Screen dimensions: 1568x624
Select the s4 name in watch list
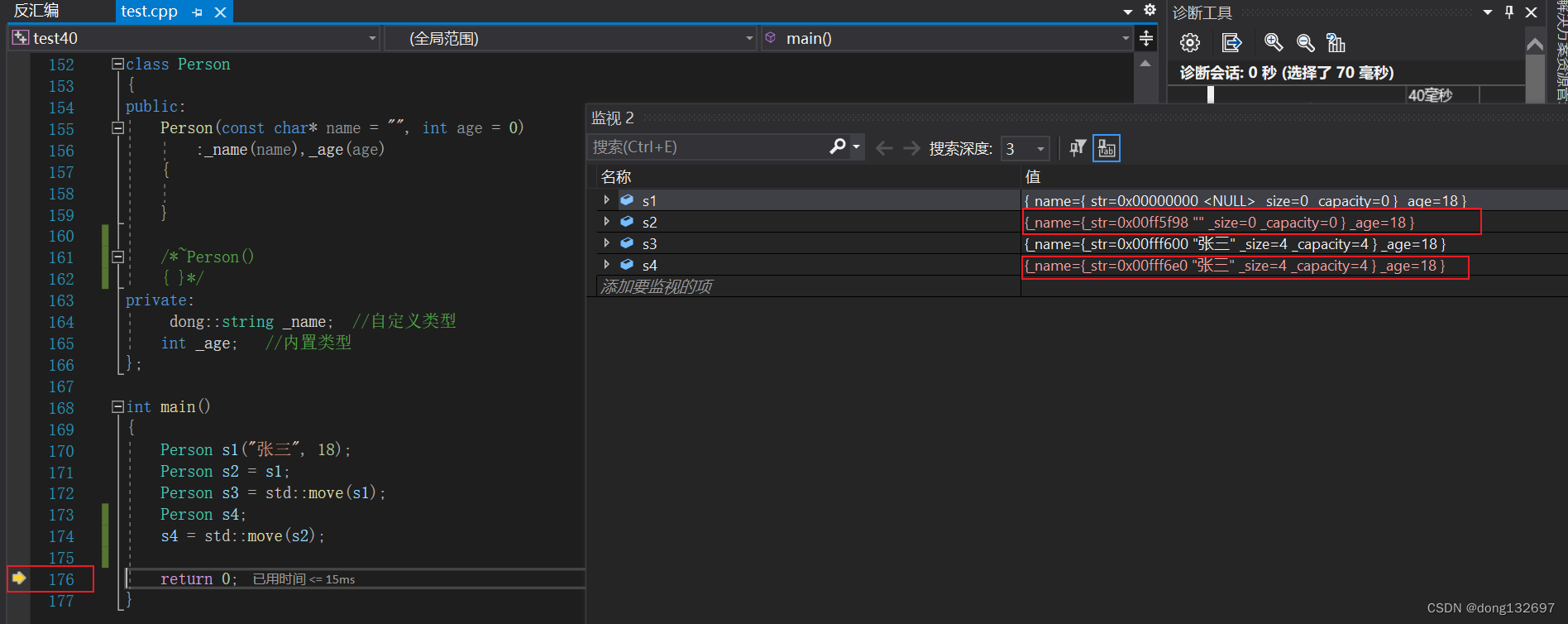click(649, 266)
